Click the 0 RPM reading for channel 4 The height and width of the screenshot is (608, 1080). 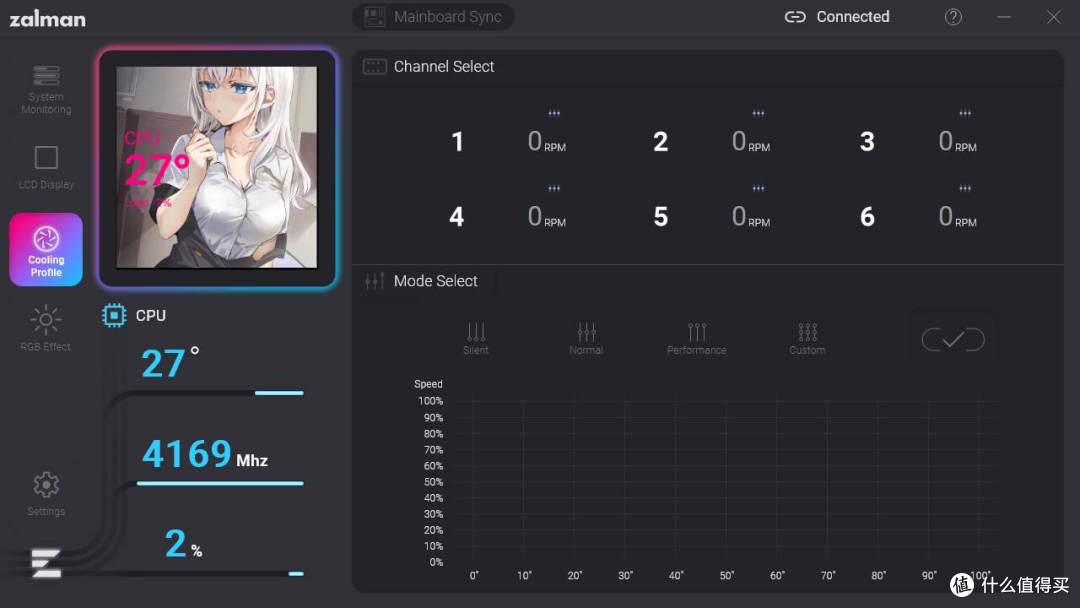[547, 217]
